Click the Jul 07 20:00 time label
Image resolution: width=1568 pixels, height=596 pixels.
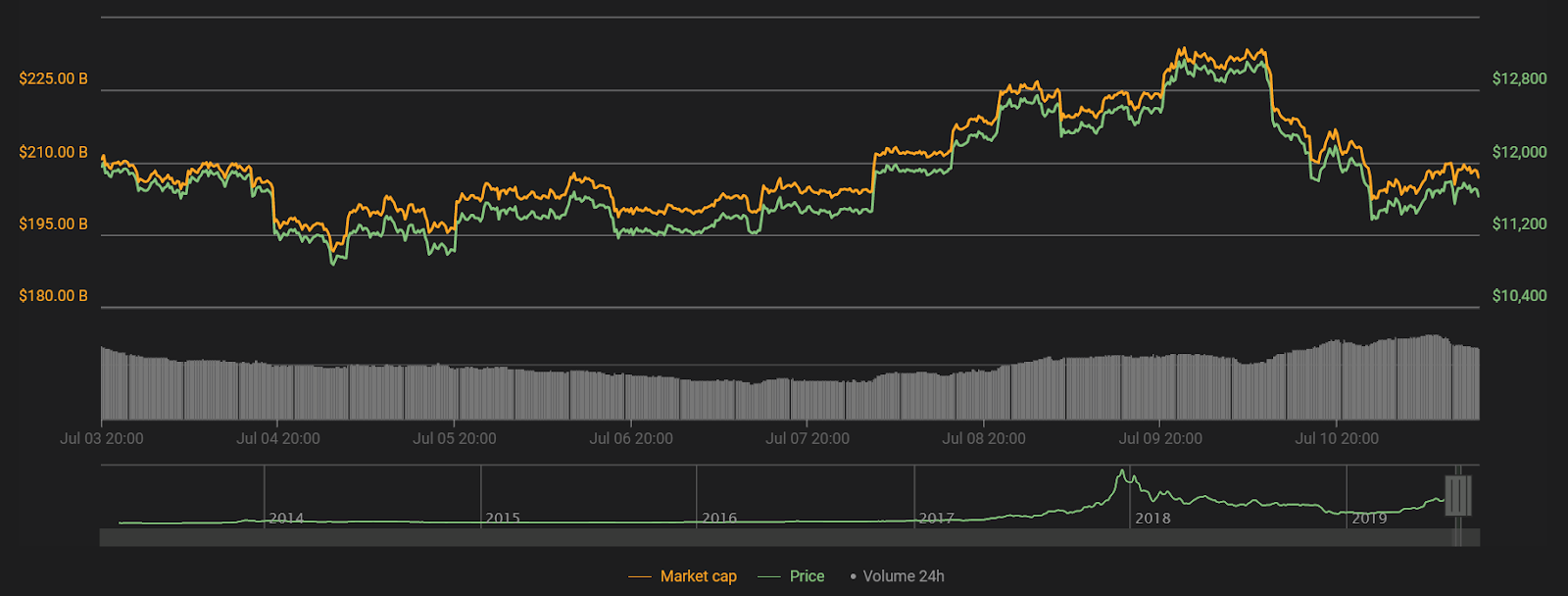[808, 438]
